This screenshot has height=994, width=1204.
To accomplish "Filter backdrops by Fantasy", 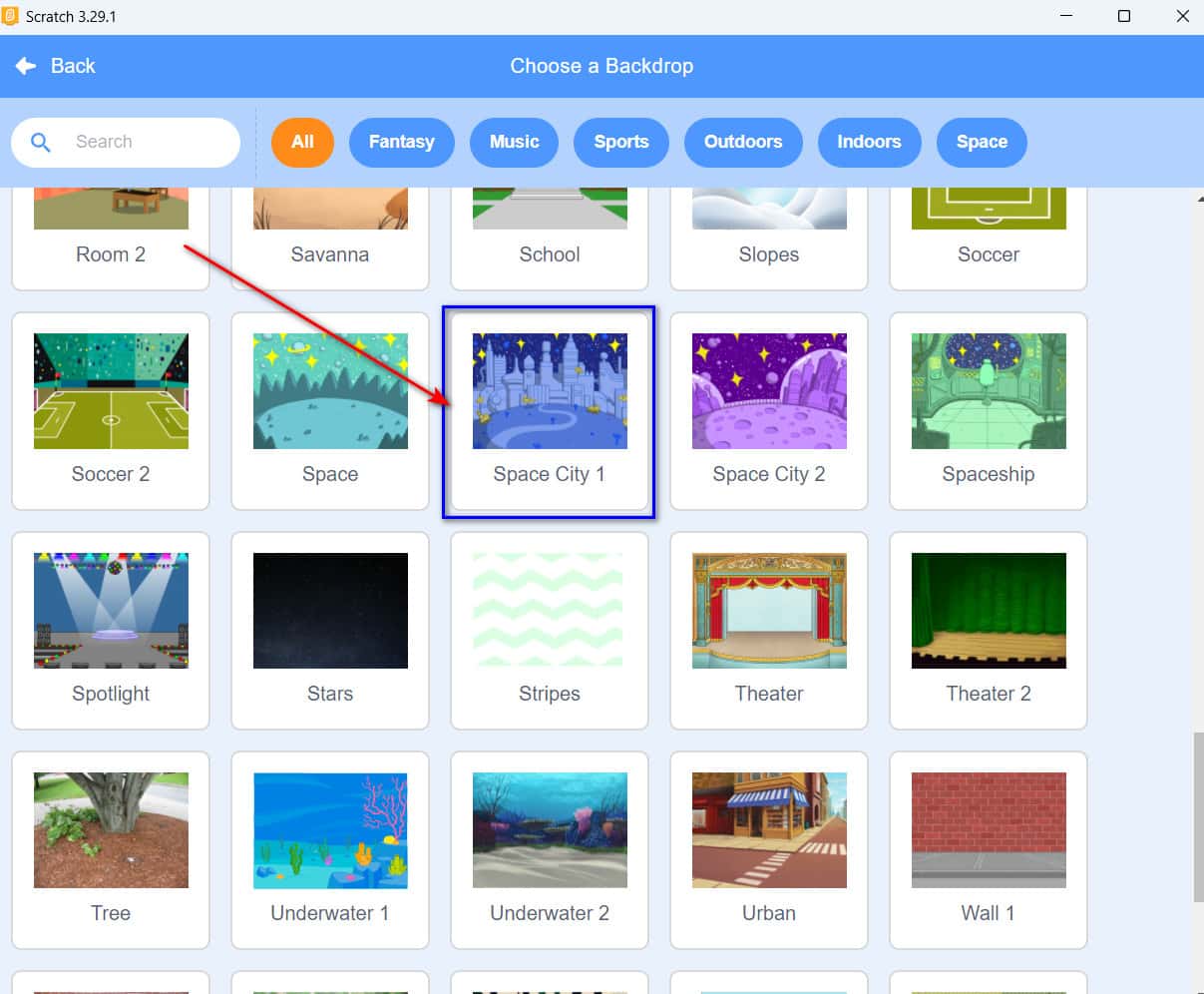I will 401,142.
